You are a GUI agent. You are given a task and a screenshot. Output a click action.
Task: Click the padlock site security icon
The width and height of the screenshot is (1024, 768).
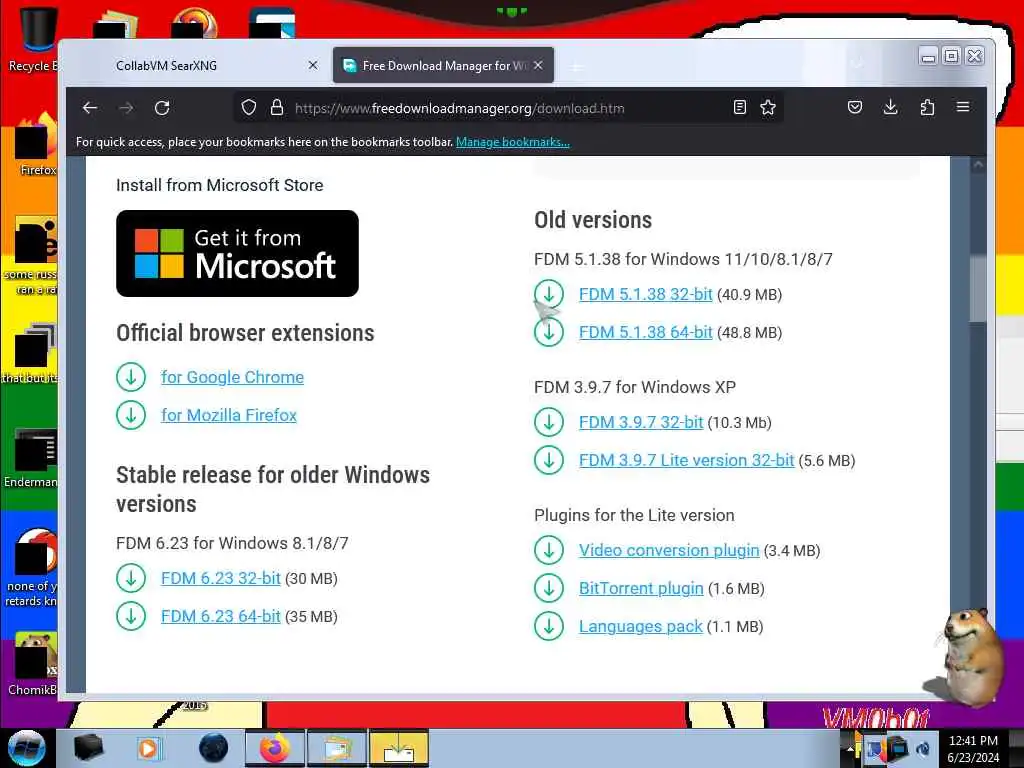click(277, 108)
